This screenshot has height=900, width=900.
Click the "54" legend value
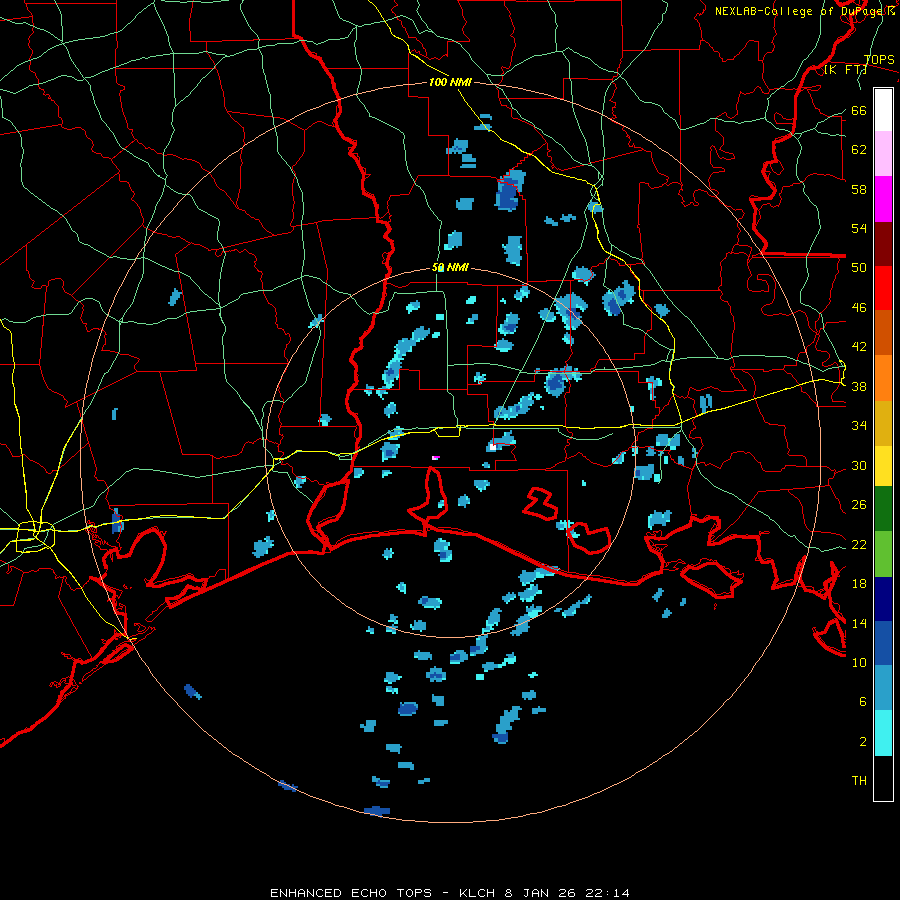coord(859,228)
